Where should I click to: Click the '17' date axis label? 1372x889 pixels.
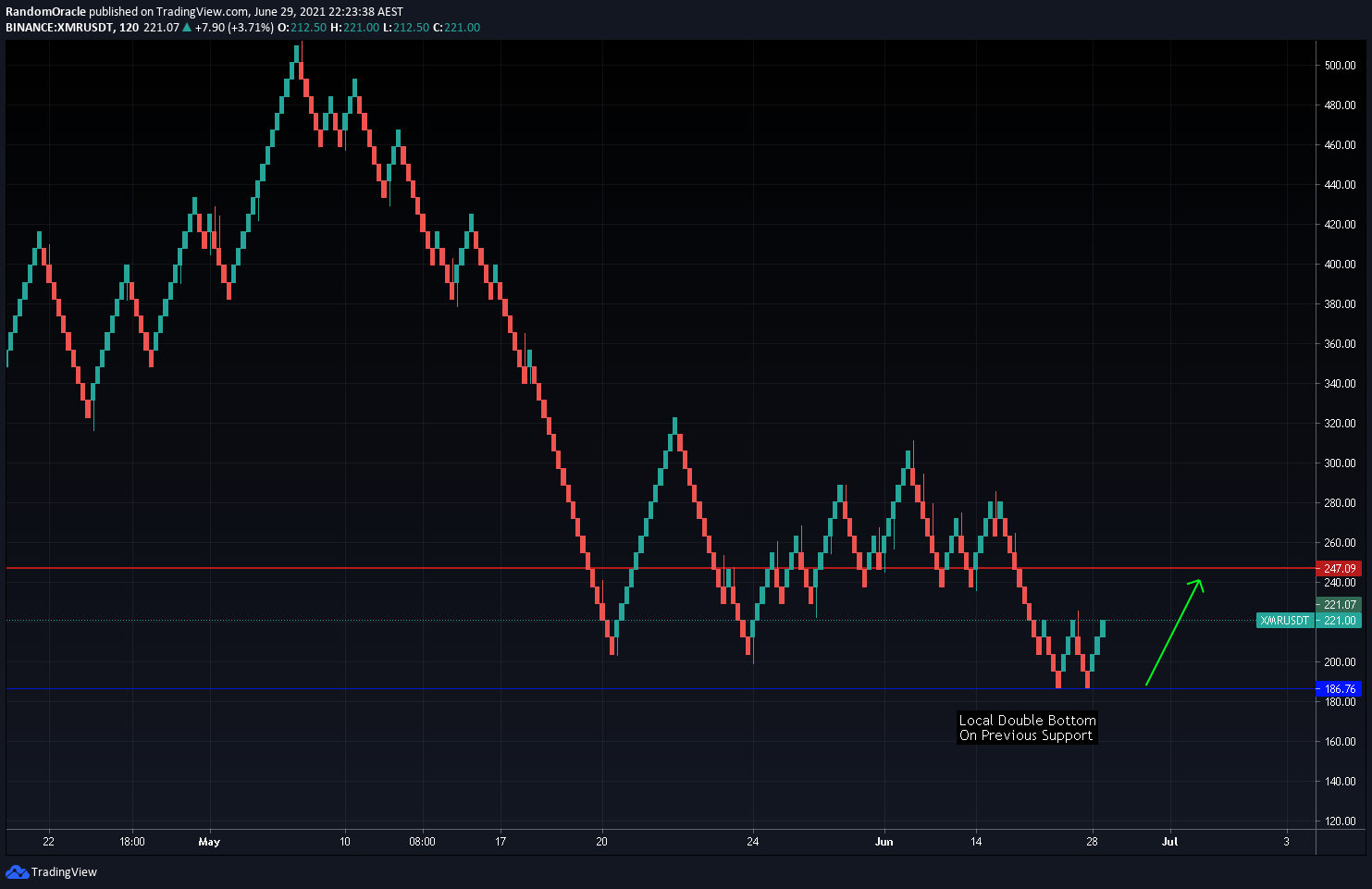500,842
